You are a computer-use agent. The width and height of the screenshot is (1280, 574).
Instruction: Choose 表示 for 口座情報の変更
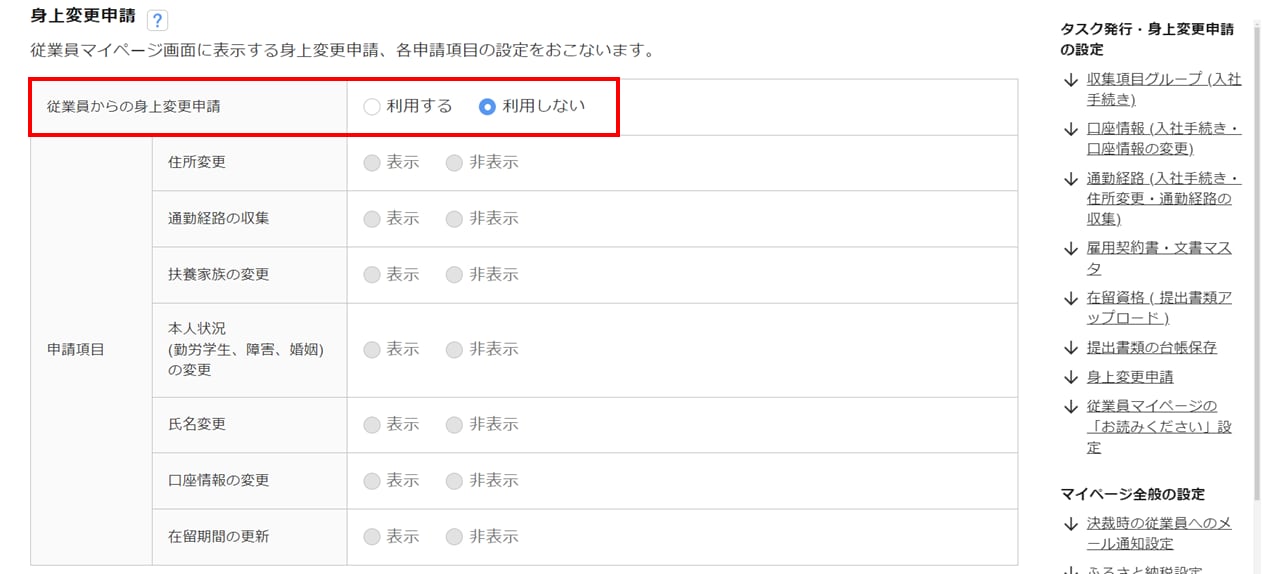[x=372, y=481]
